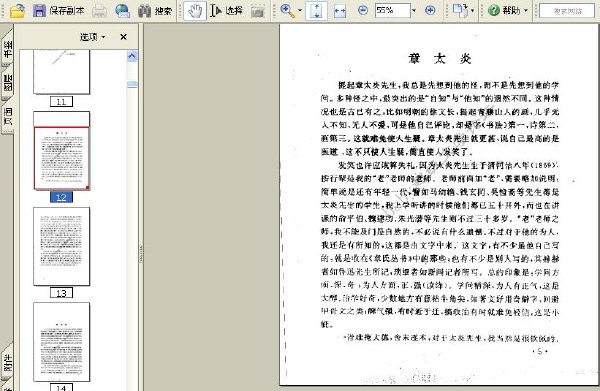Click the web search input field
600x391 pixels.
[x=567, y=11]
